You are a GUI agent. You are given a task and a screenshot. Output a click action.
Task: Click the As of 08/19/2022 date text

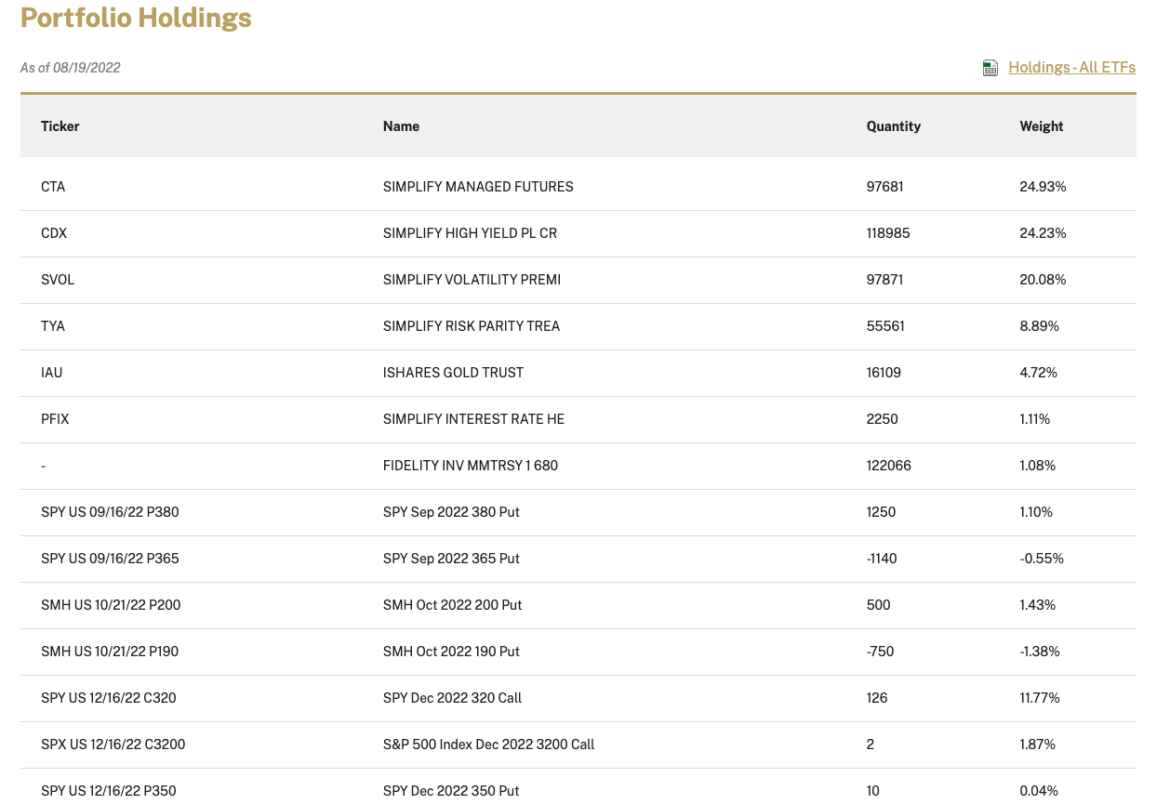click(x=70, y=68)
